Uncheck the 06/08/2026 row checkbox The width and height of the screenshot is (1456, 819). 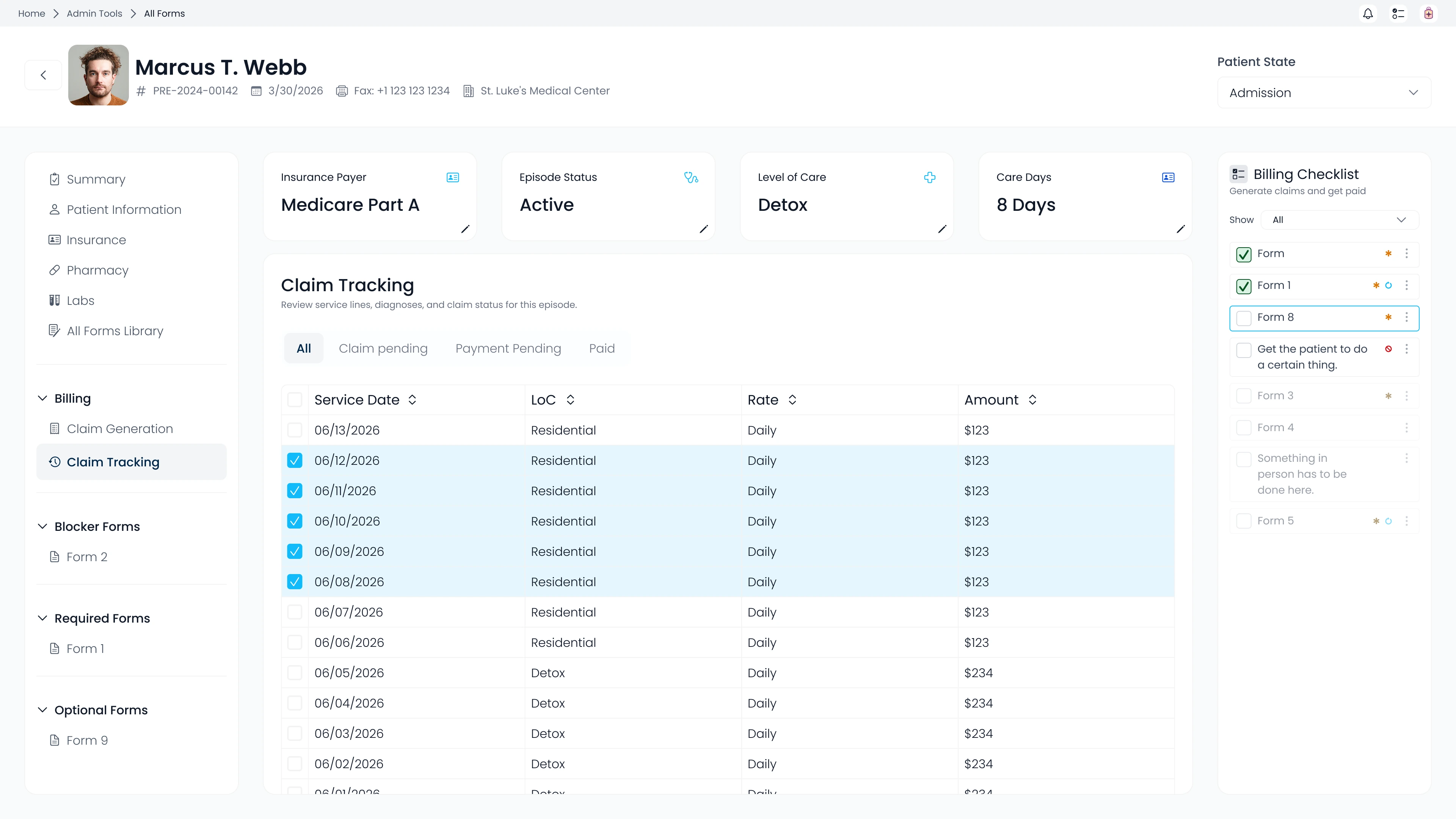coord(295,582)
